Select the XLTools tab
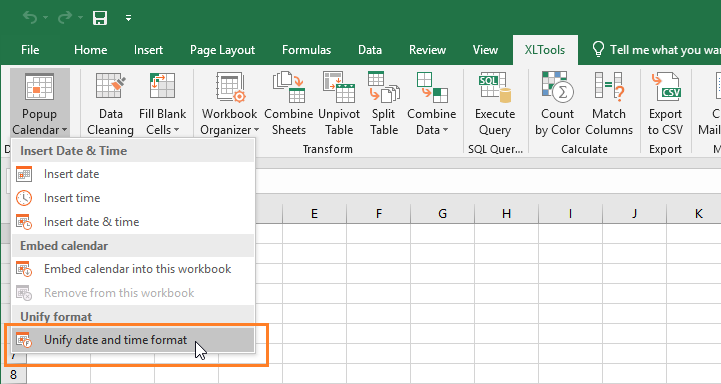 [x=545, y=50]
